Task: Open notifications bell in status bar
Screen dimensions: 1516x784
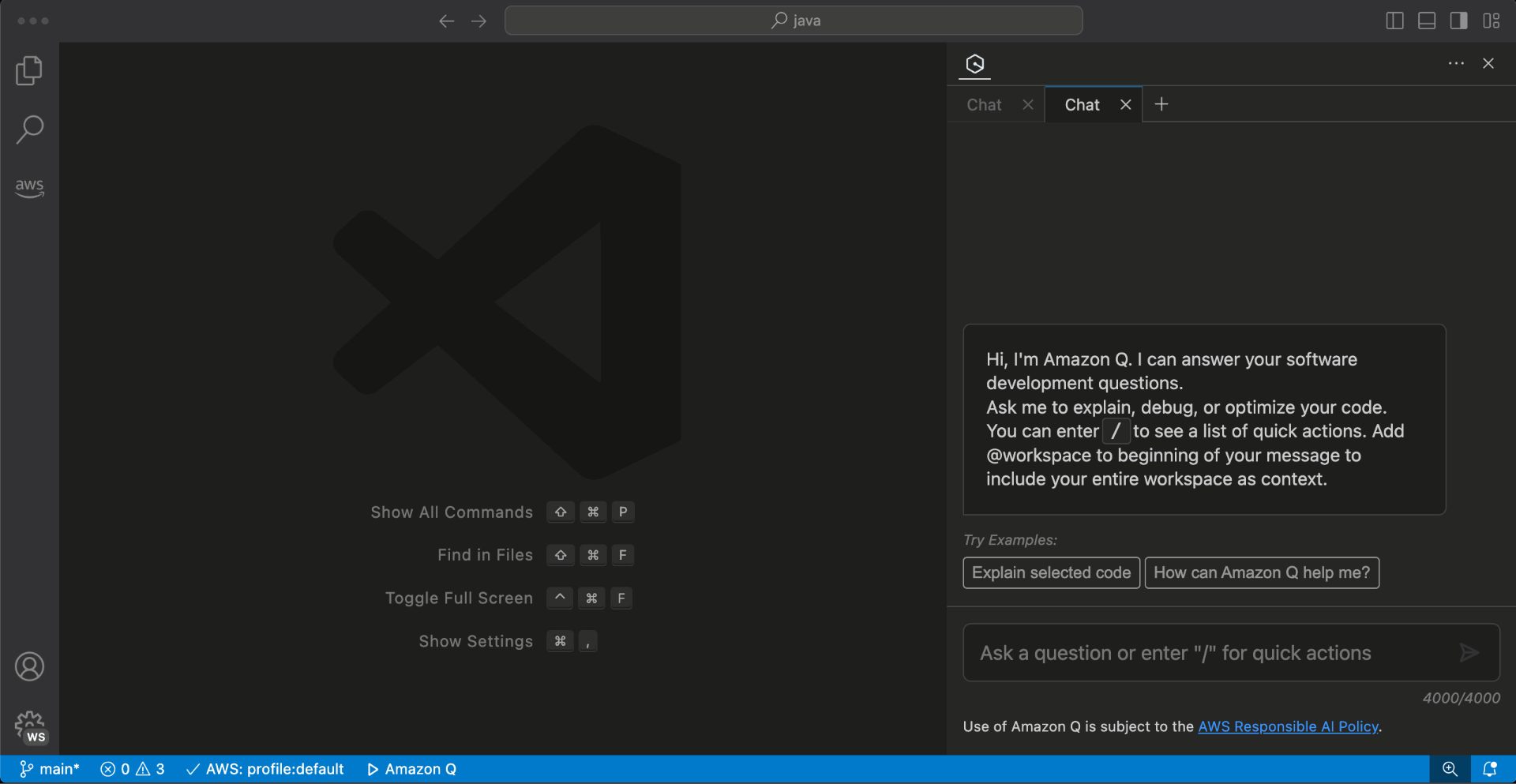Action: pos(1490,769)
